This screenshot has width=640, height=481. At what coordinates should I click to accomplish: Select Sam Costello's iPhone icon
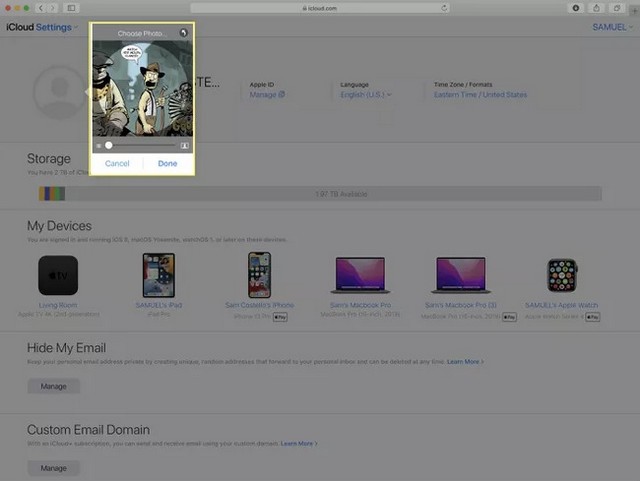260,275
